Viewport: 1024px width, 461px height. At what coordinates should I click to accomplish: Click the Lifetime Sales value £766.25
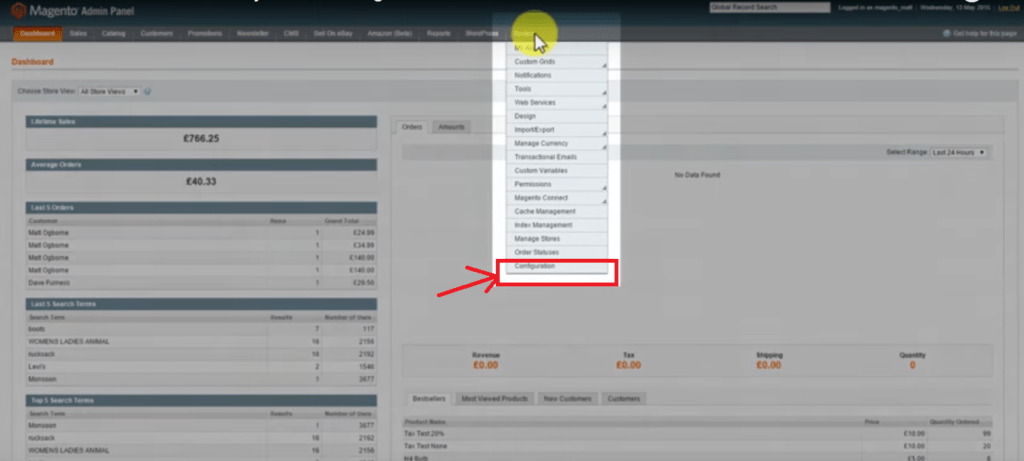coord(201,138)
